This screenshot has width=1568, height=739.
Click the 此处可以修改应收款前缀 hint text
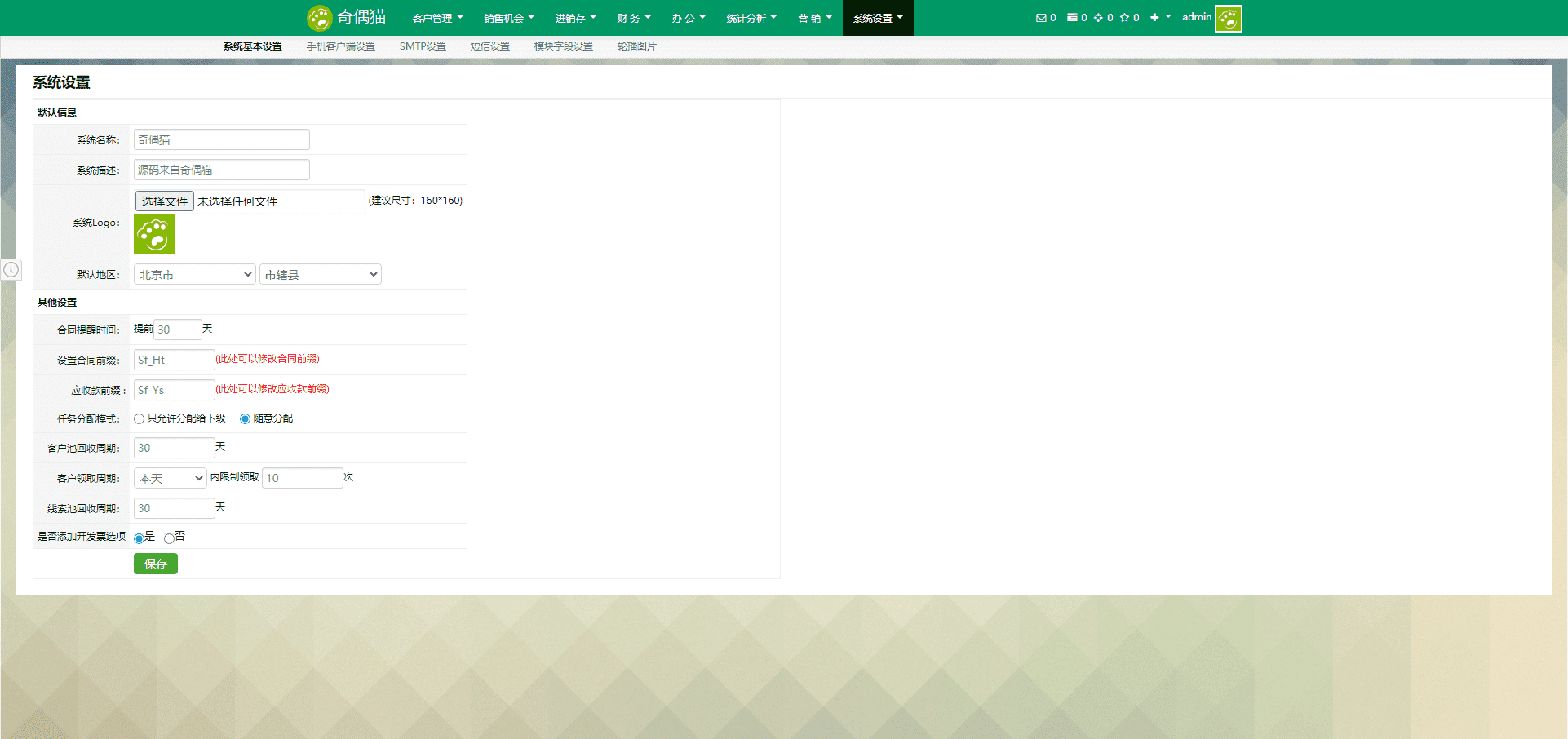272,389
